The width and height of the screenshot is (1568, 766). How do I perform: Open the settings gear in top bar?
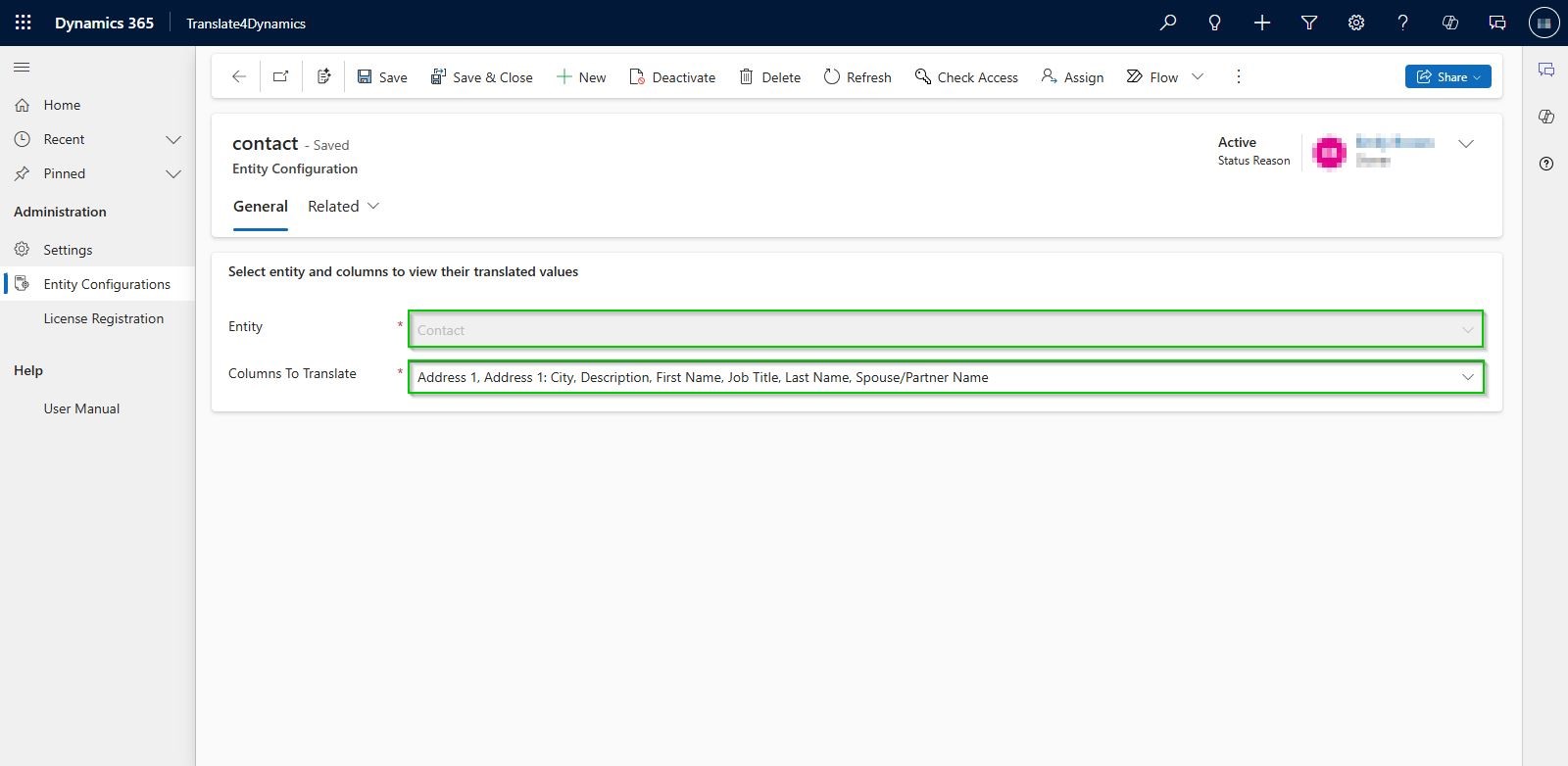coord(1355,23)
